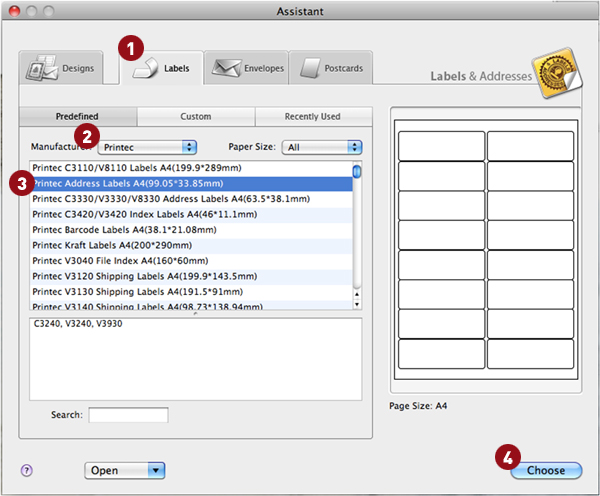Click the C3240, V3240, V3930 description text
The image size is (600, 496).
coord(78,324)
